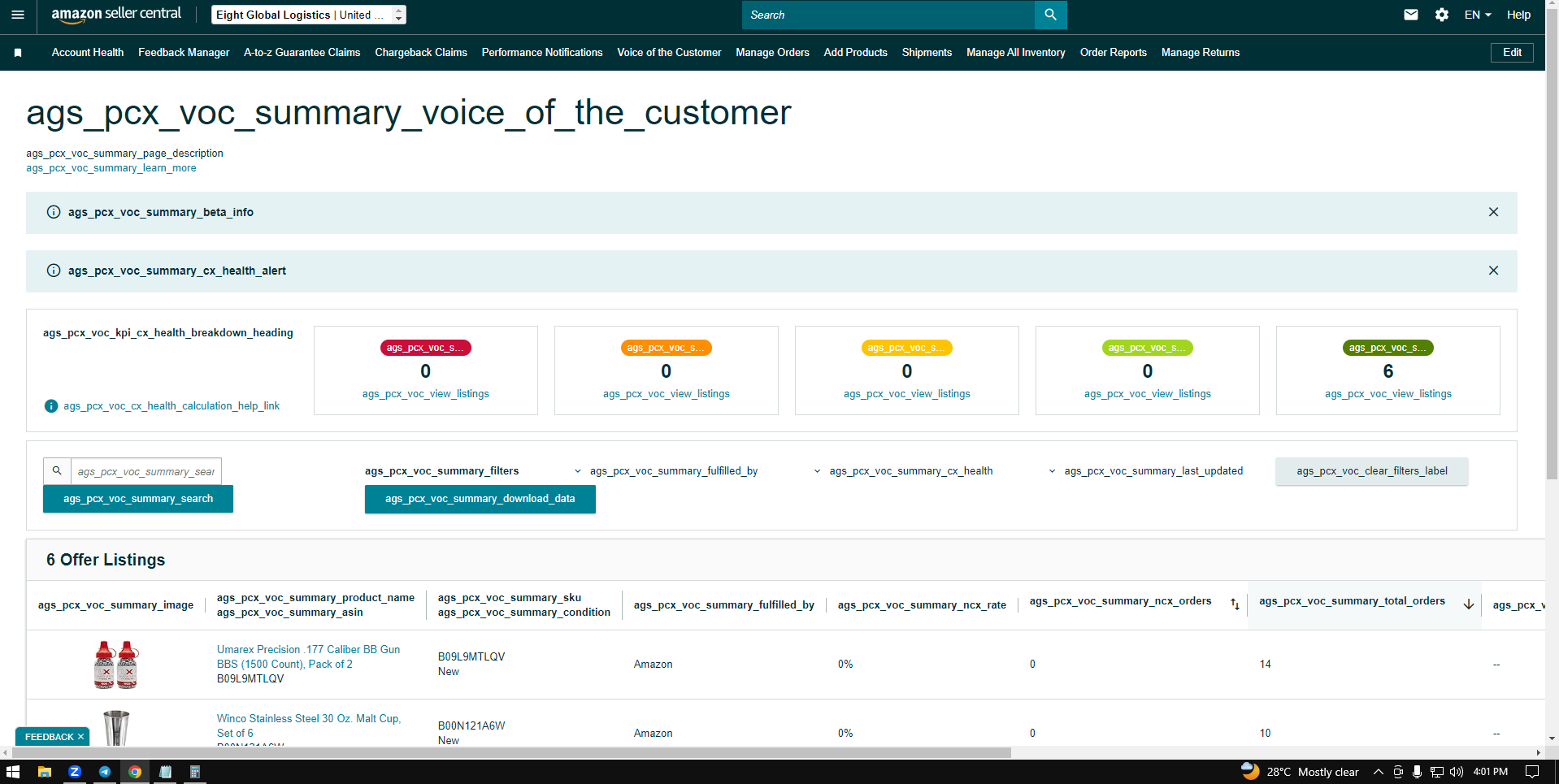Click the search magnifier button in header
This screenshot has height=784, width=1559.
point(1050,15)
